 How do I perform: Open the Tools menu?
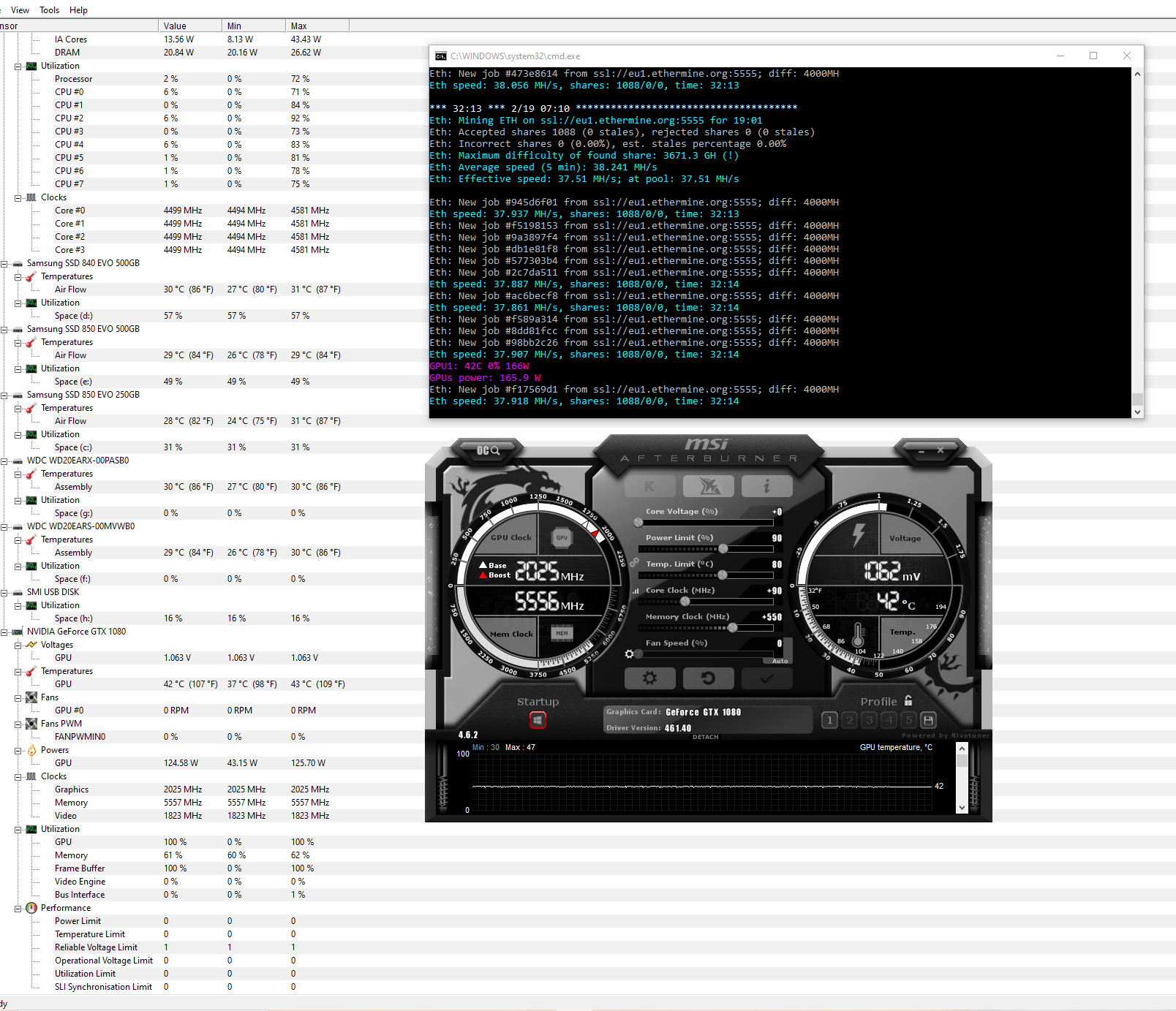50,10
